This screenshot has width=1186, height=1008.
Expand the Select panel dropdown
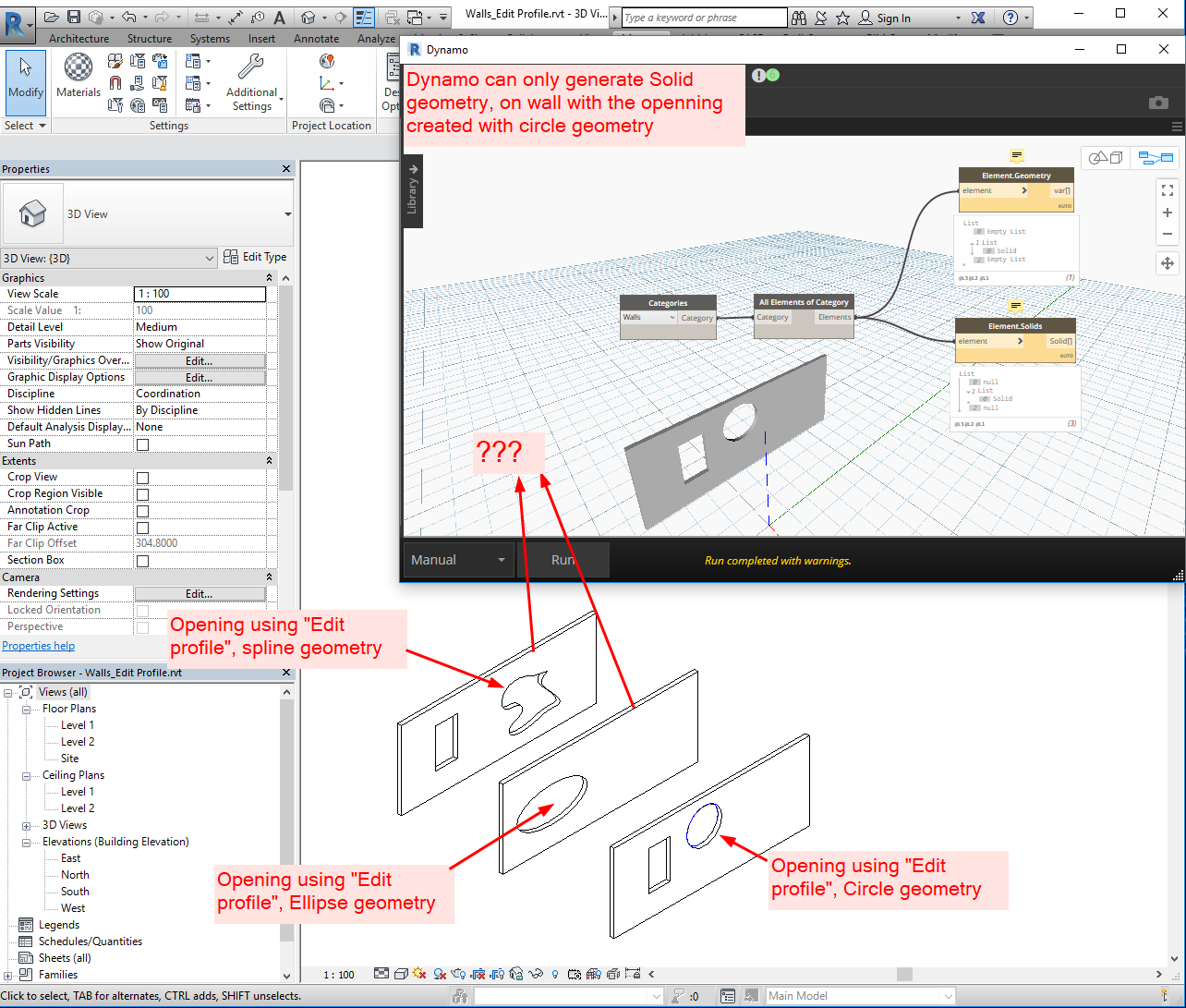(26, 126)
